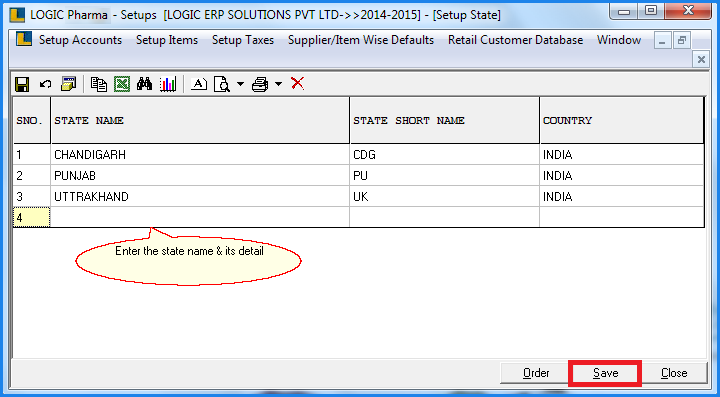
Task: Click the empty short name cell in row 4
Action: click(x=444, y=217)
